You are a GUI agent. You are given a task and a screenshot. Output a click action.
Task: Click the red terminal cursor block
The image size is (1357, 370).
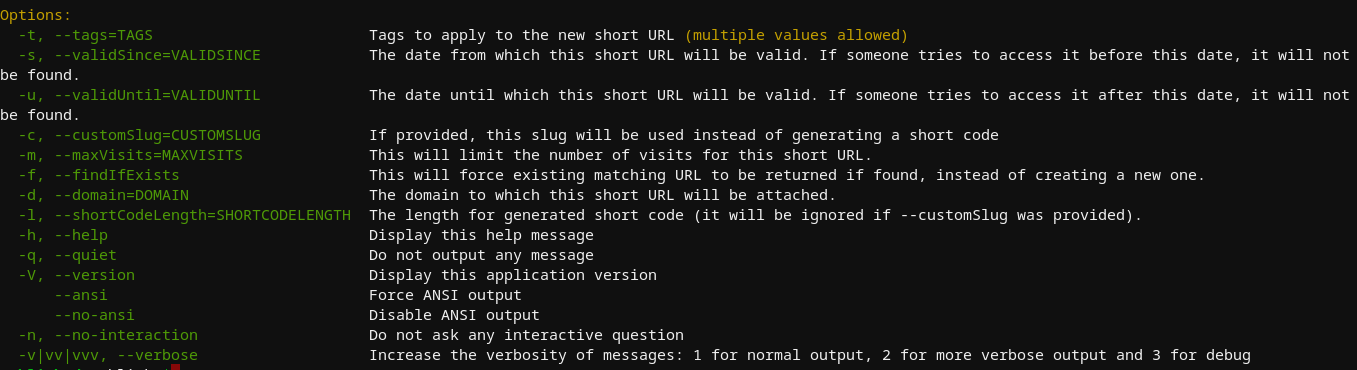pos(175,367)
